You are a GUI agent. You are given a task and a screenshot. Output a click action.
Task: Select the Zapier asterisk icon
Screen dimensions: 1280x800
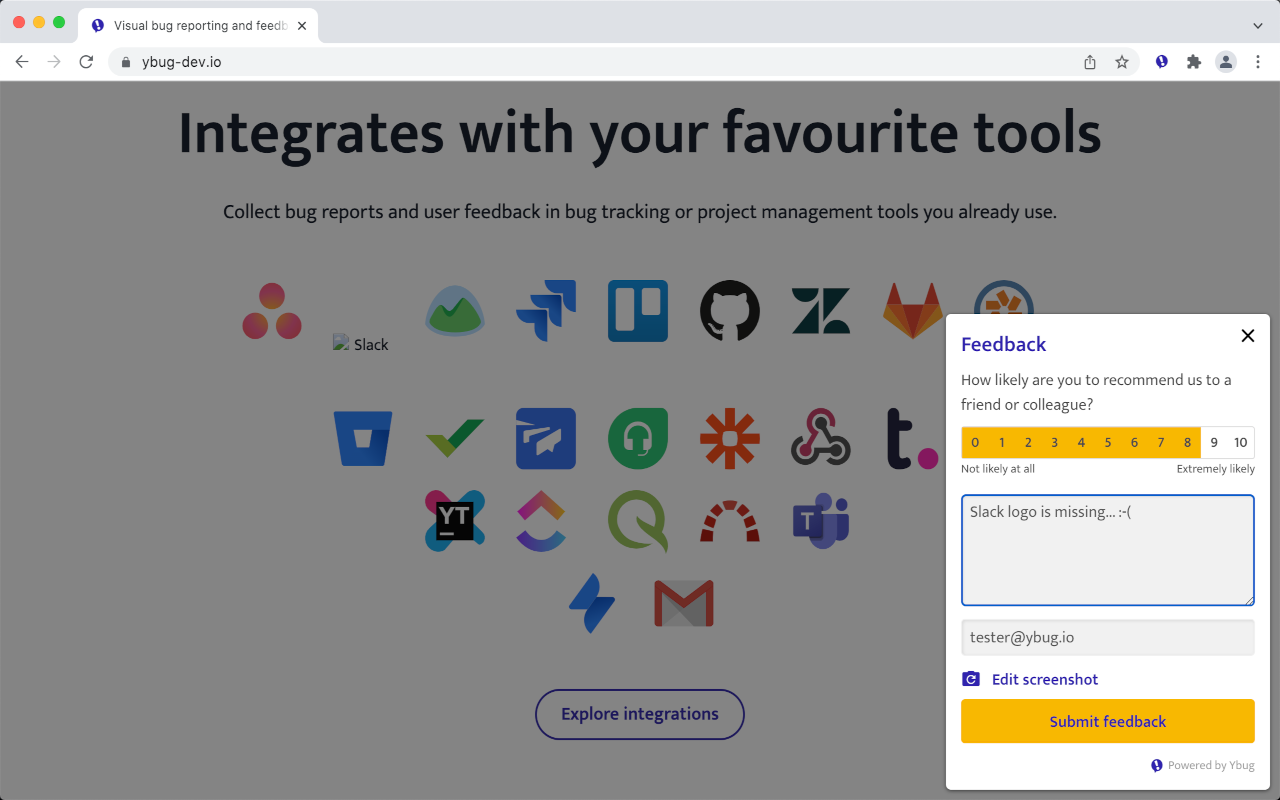point(729,438)
